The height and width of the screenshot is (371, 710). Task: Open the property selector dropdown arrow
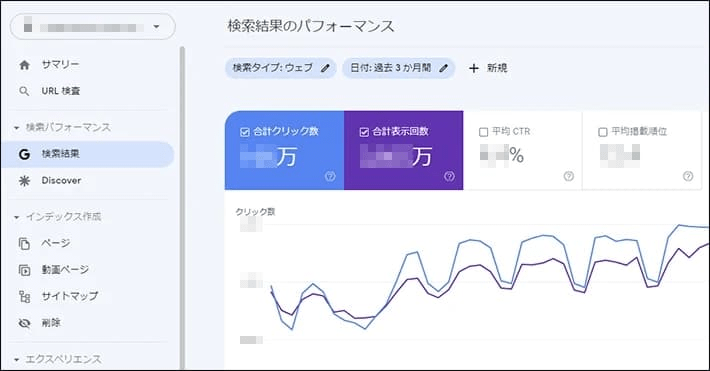(156, 27)
